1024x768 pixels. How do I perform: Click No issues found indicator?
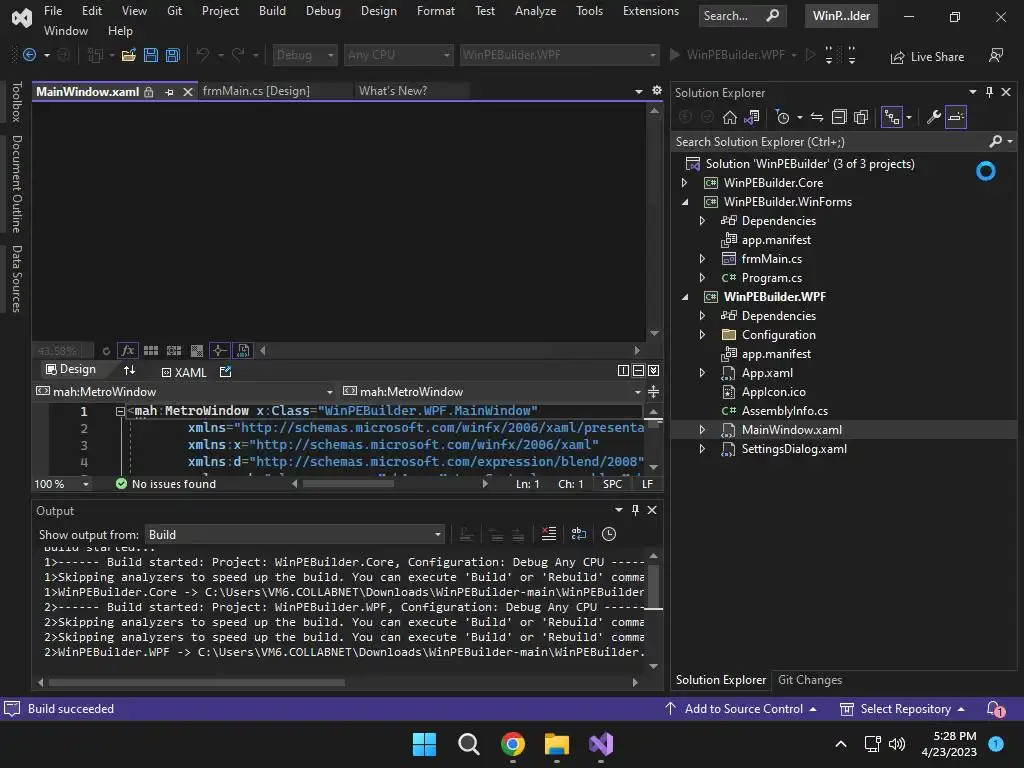[x=166, y=484]
